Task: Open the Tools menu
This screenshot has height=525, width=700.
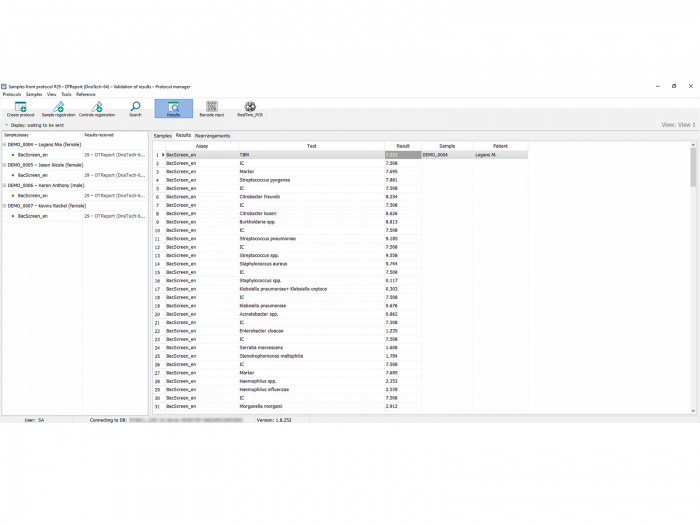Action: pos(66,94)
